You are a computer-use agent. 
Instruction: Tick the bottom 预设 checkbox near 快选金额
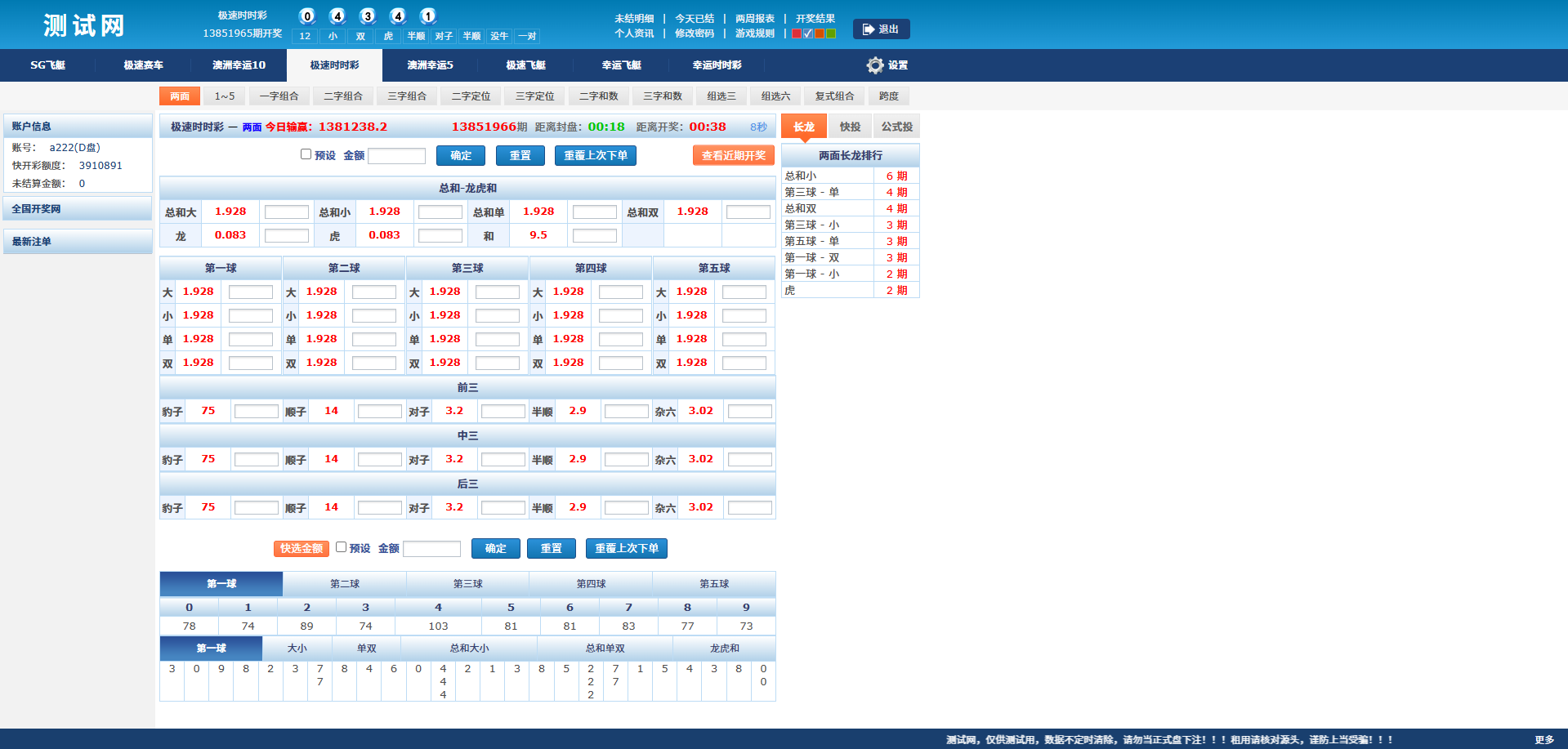[341, 547]
